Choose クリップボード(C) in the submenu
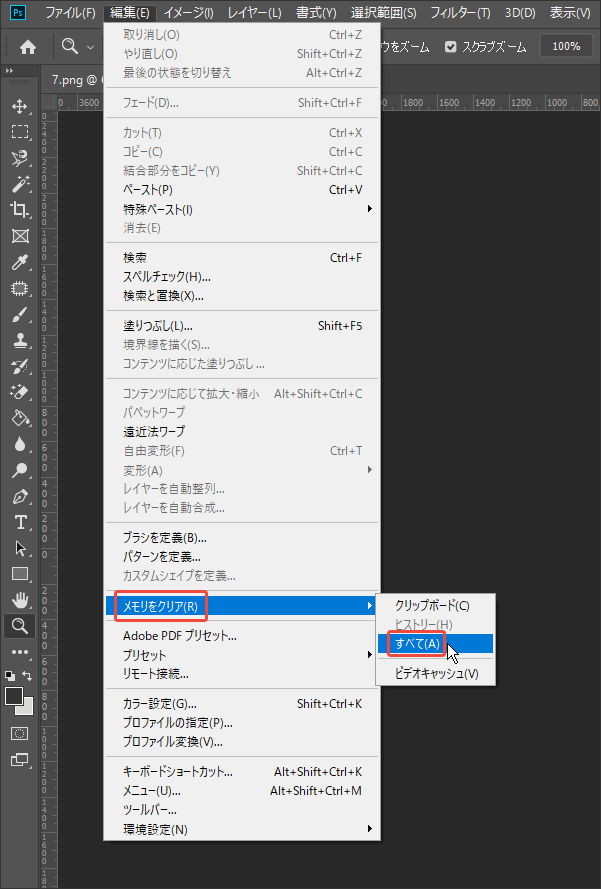 pyautogui.click(x=435, y=606)
